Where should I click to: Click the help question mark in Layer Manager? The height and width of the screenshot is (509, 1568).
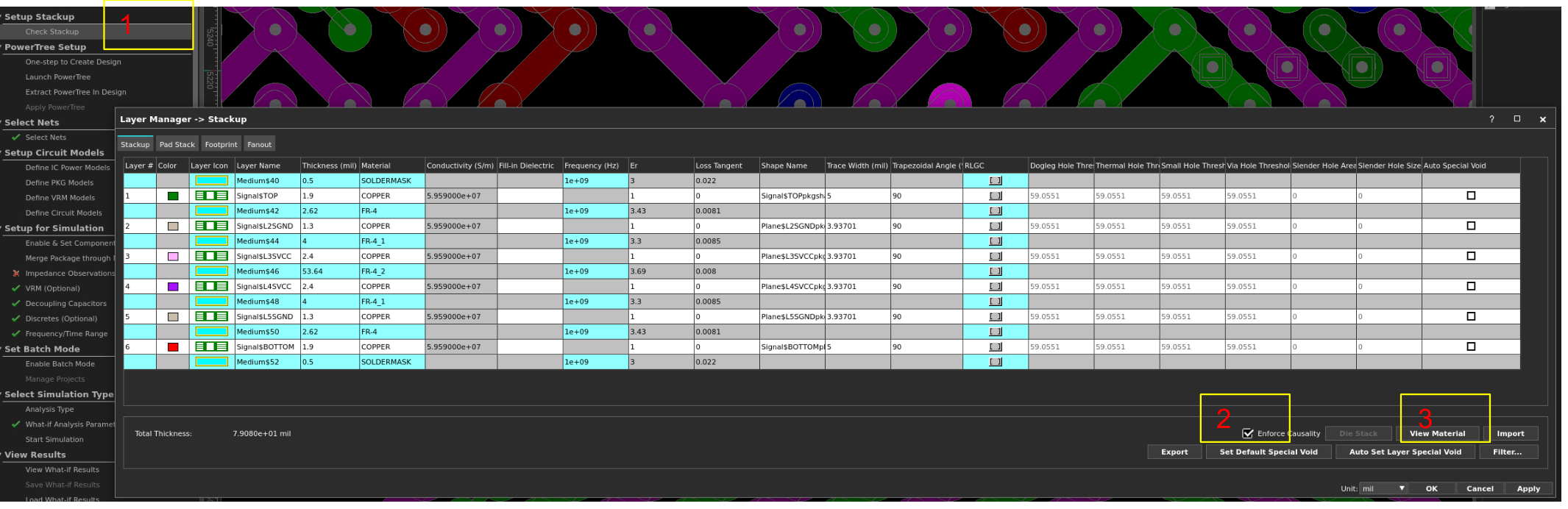[1491, 119]
